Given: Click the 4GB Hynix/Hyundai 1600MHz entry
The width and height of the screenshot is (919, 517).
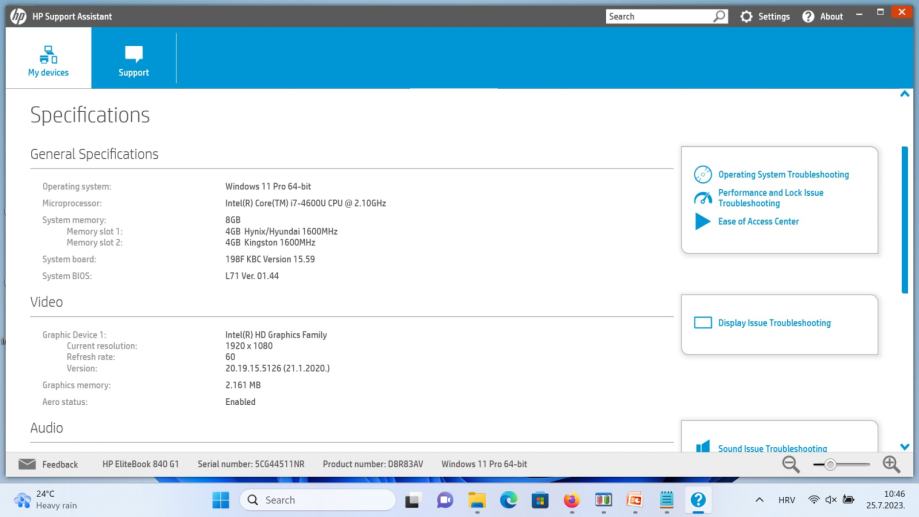Looking at the screenshot, I should click(x=281, y=232).
